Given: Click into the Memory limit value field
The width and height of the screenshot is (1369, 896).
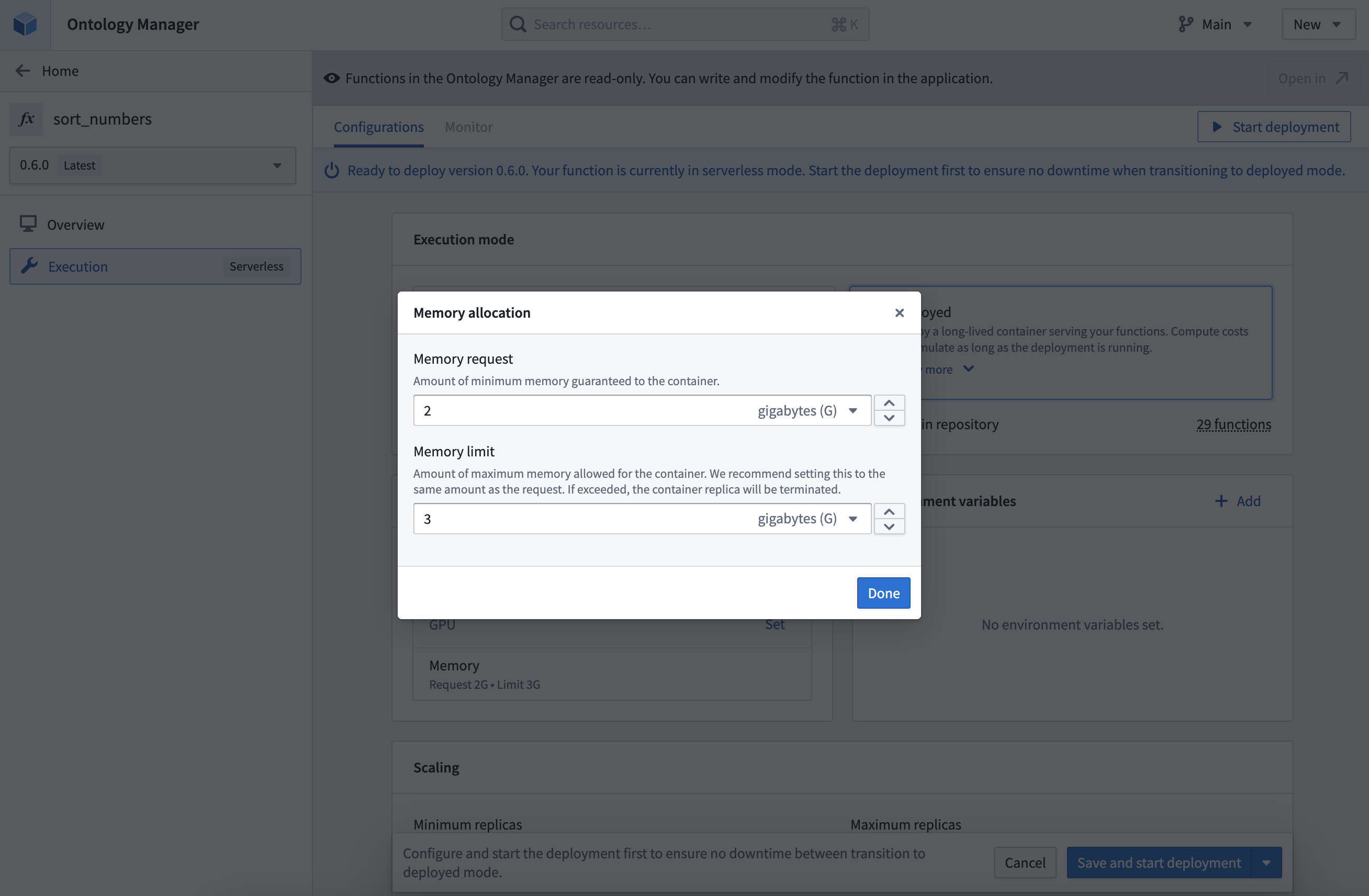Looking at the screenshot, I should 575,519.
